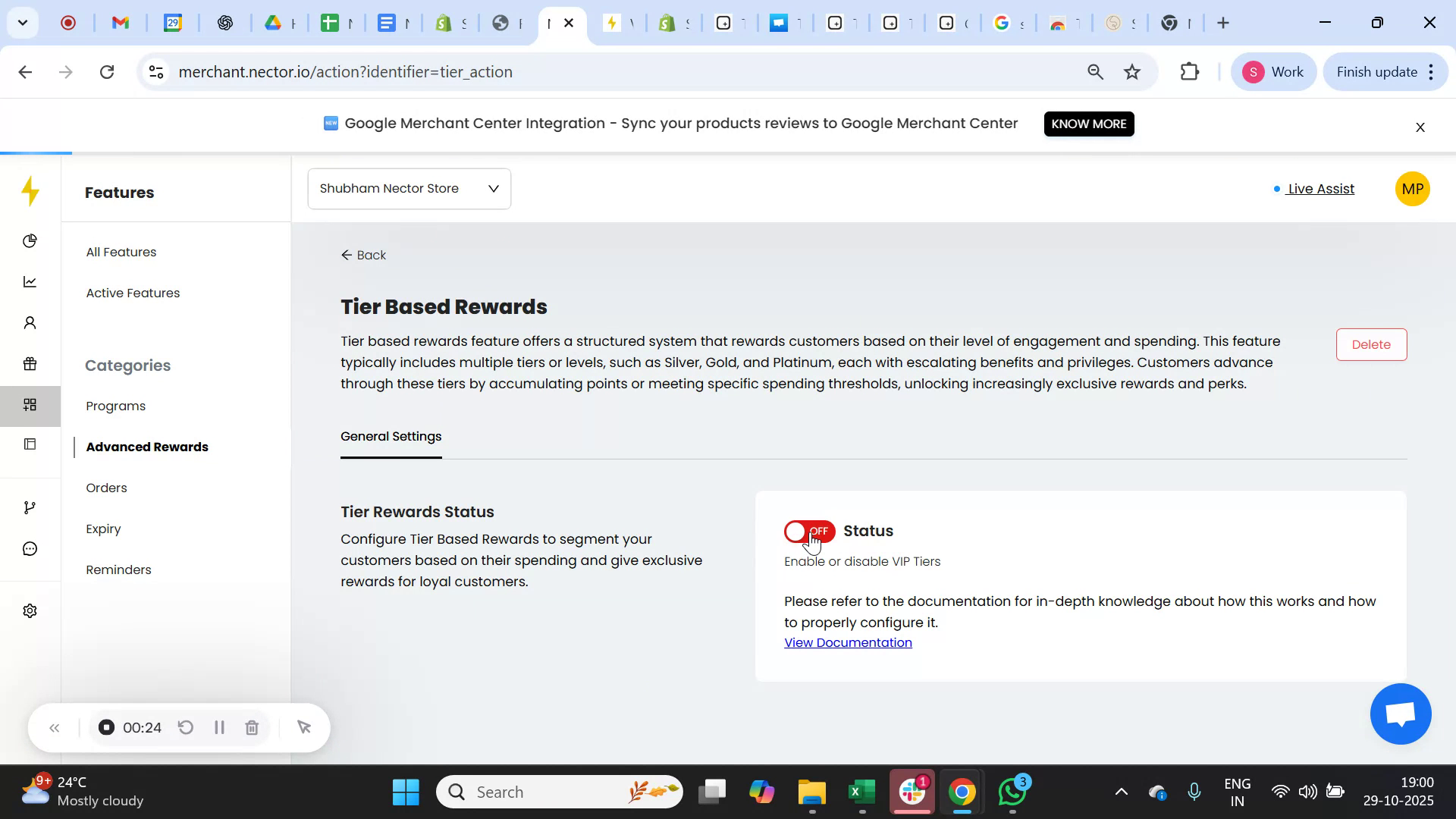This screenshot has height=819, width=1456.
Task: Stop the recording timer
Action: [105, 727]
